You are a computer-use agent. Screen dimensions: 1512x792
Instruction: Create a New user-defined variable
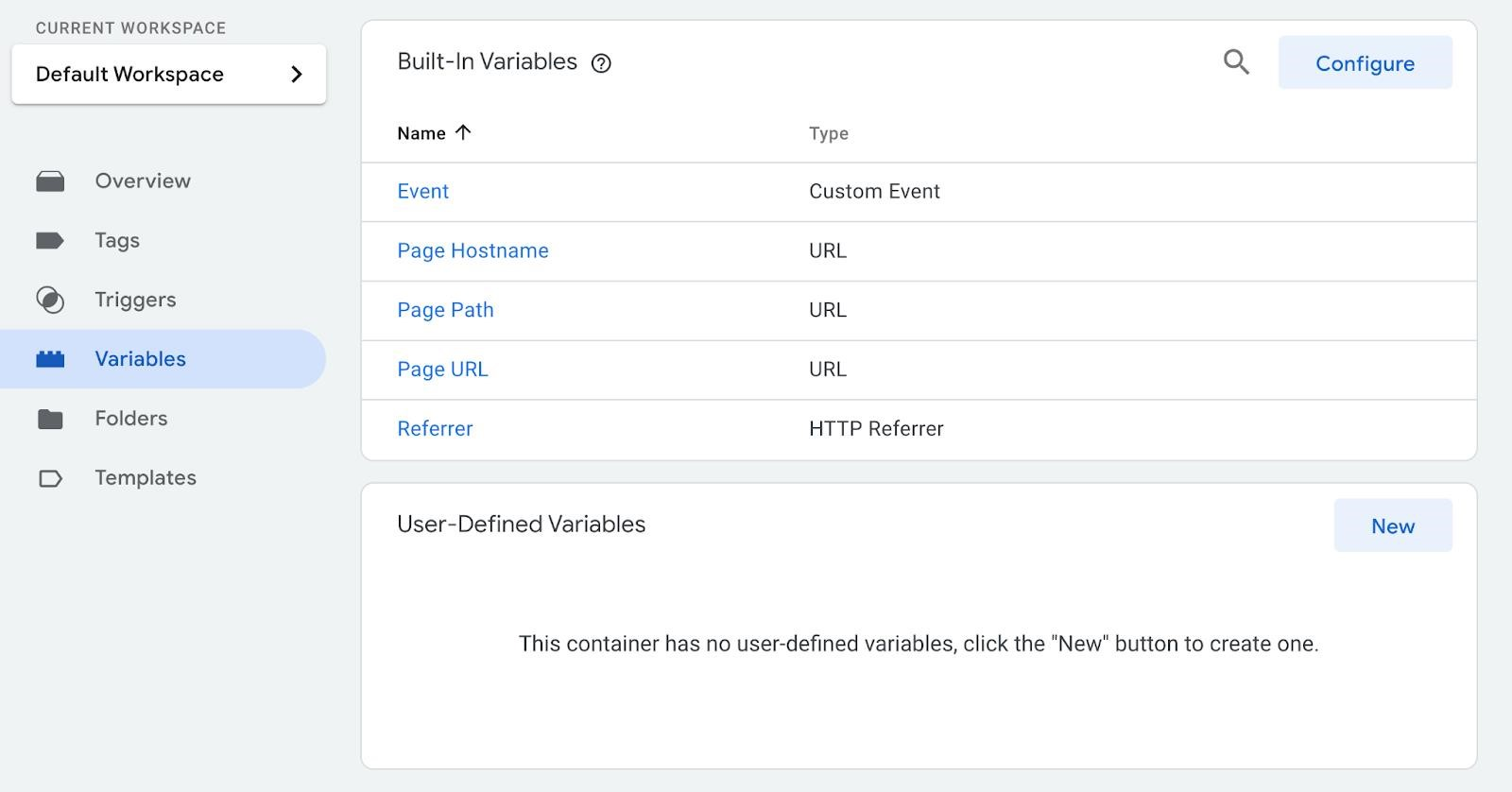[1393, 525]
